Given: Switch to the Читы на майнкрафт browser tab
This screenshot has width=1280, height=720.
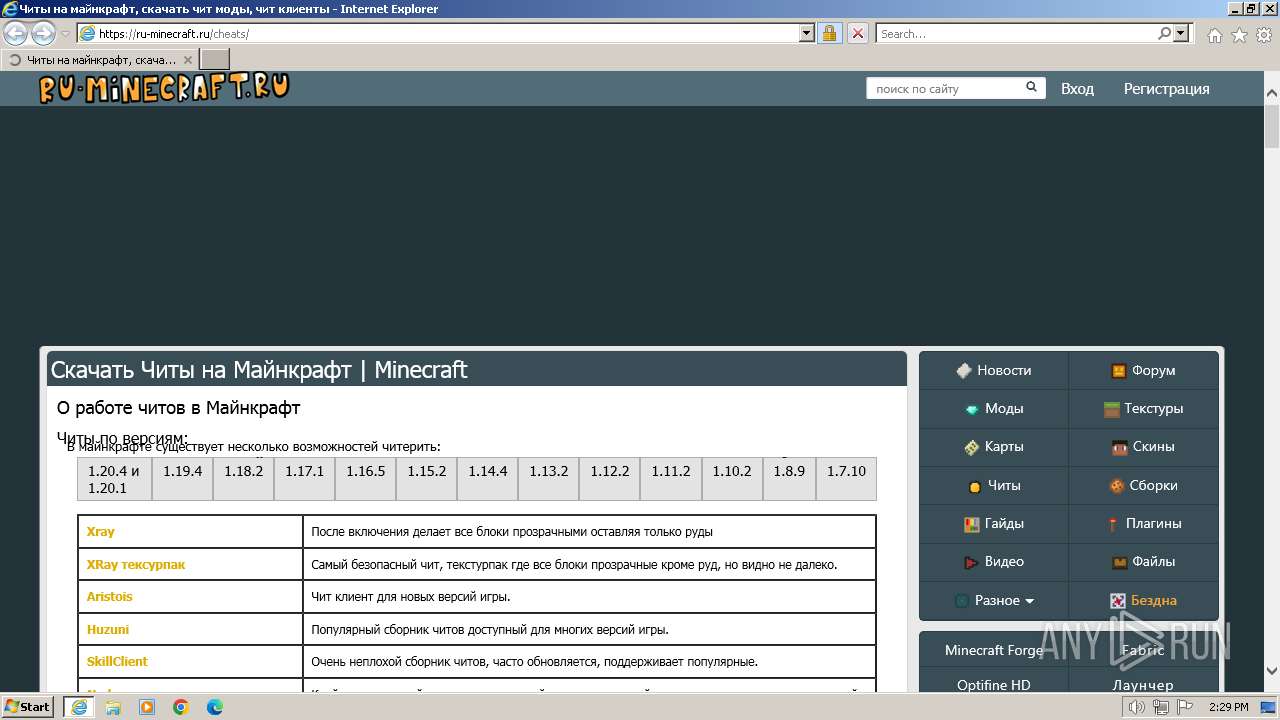Looking at the screenshot, I should coord(101,60).
